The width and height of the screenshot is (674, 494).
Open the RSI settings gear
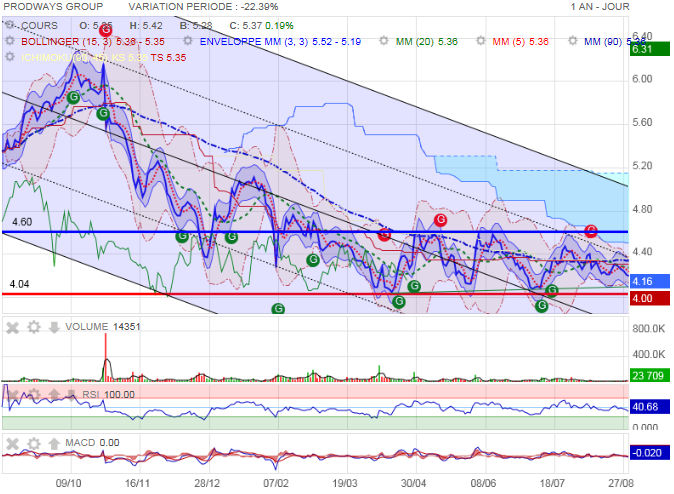[33, 395]
